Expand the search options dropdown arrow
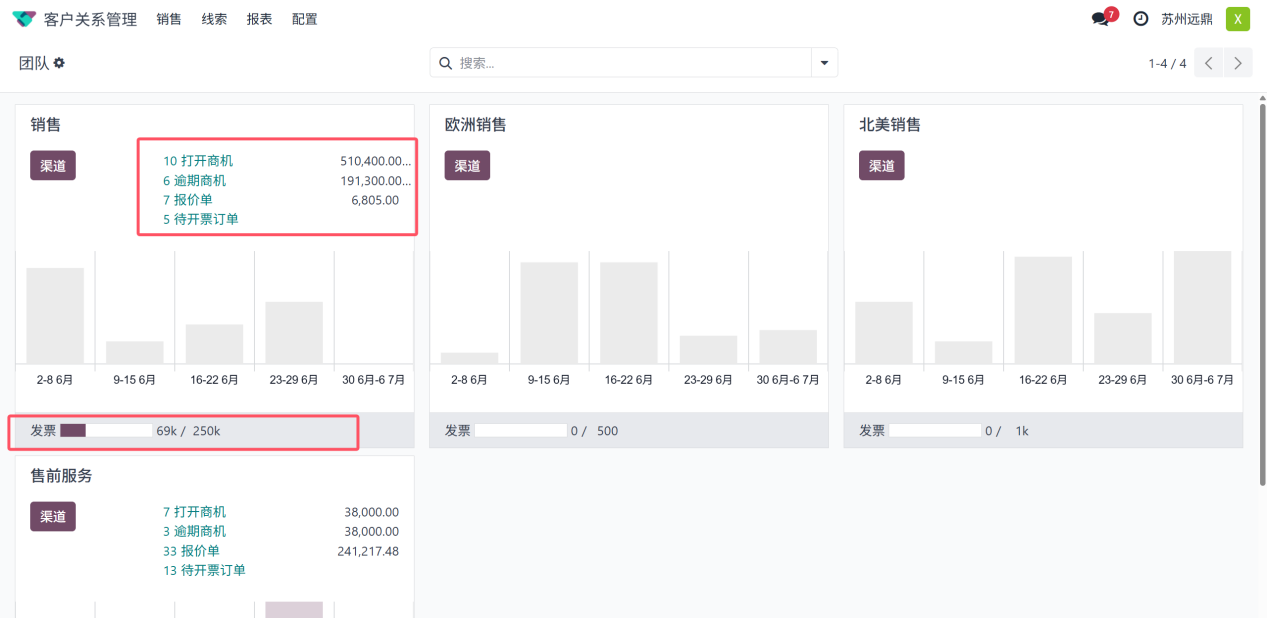The image size is (1267, 618). [x=824, y=63]
